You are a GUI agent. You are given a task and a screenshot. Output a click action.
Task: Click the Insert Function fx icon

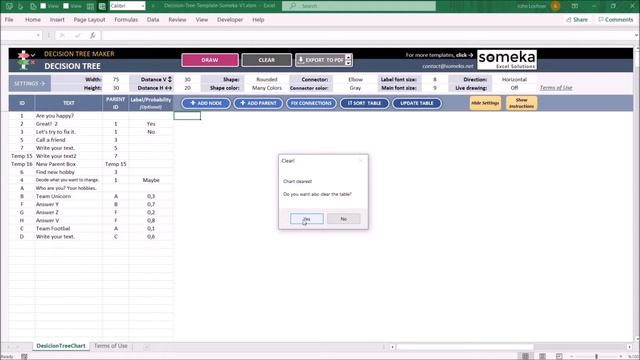coord(93,36)
